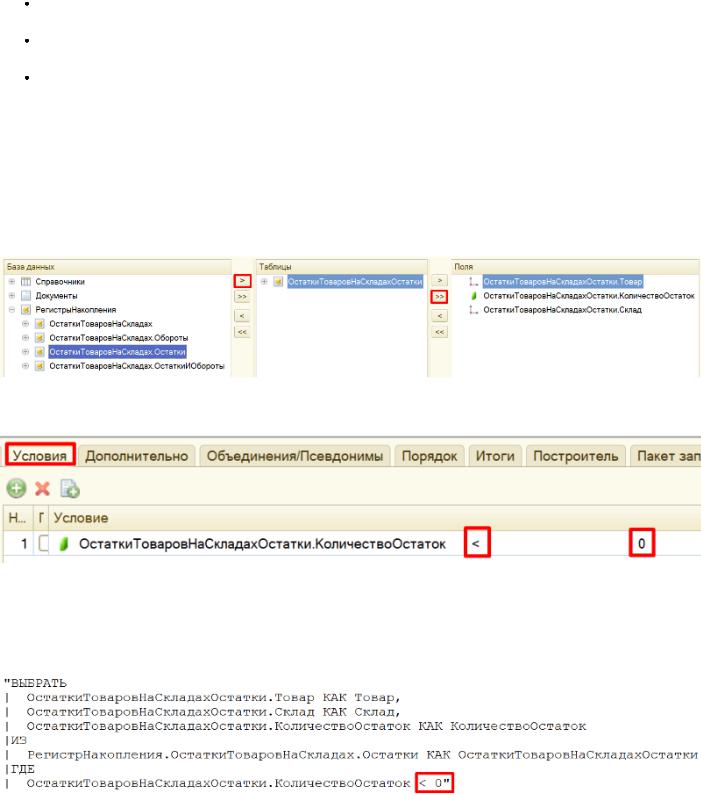Select ОстаткиТоваровНаСкладахОстатки.КоличествоОстаток in the Поля list
Viewport: 701px width, 795px height.
(x=588, y=296)
